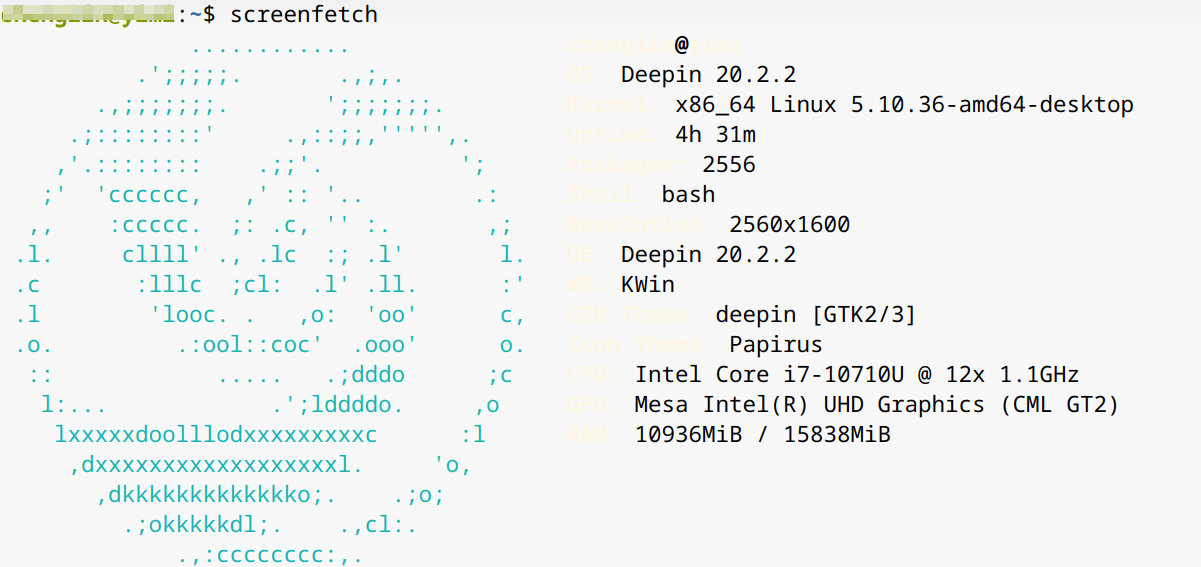Image resolution: width=1201 pixels, height=567 pixels.
Task: Click the x86_64 architecture text
Action: coord(715,105)
